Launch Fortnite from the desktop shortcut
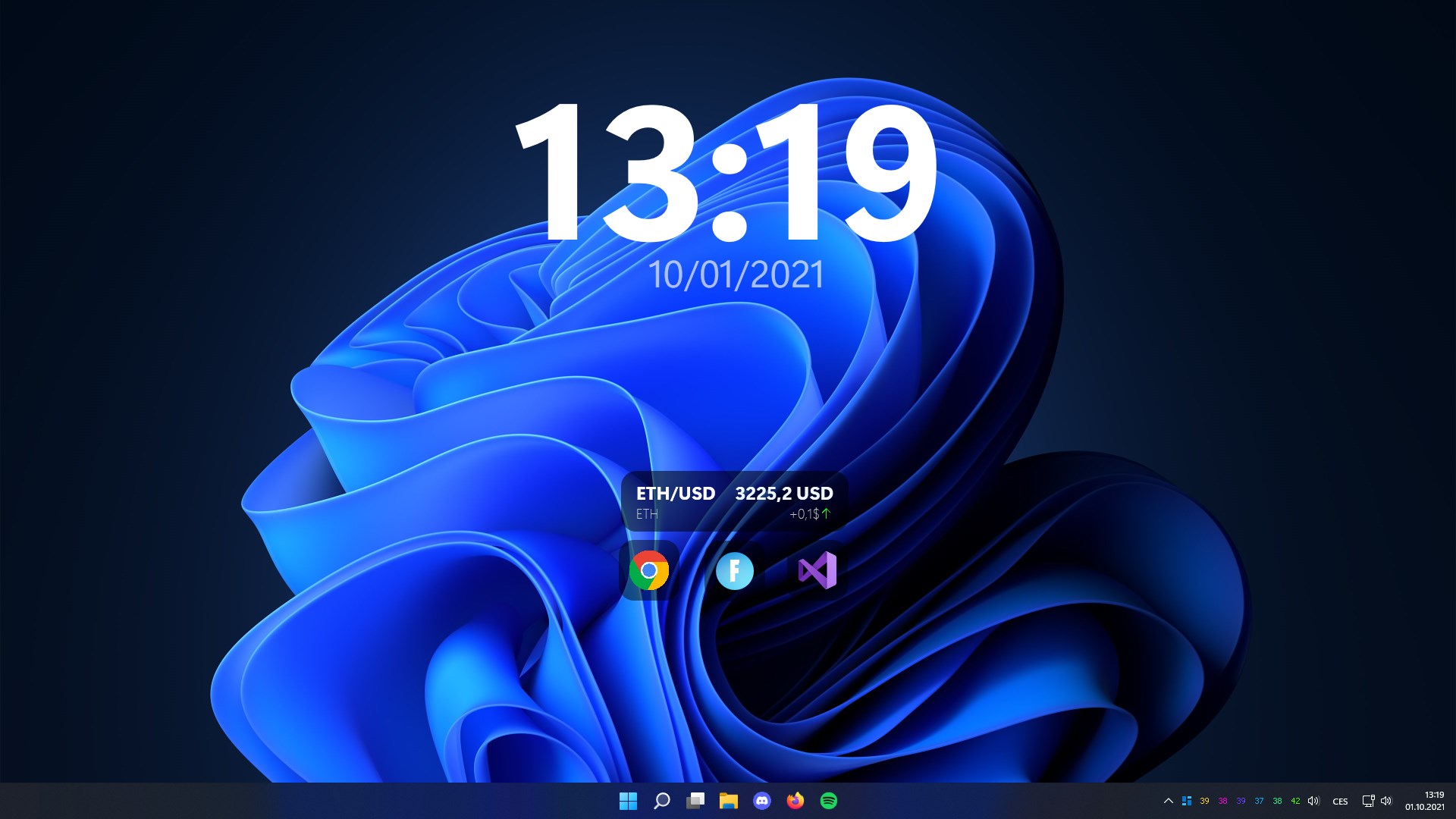1456x819 pixels. click(x=734, y=570)
